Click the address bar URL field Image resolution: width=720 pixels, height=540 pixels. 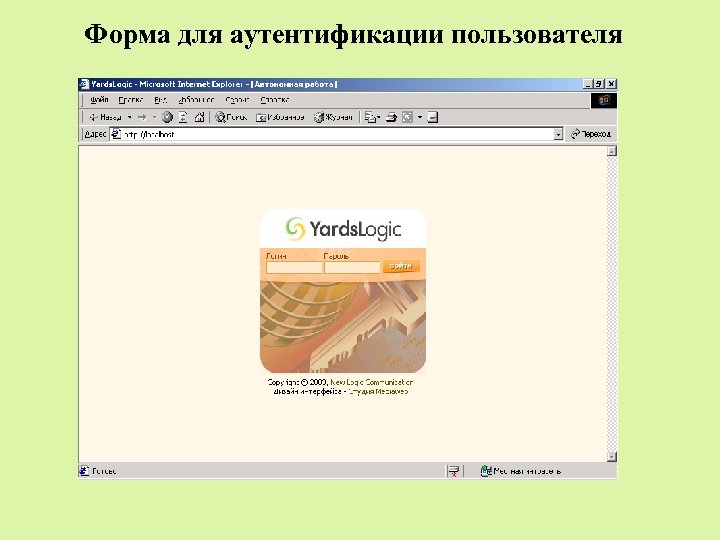click(338, 134)
